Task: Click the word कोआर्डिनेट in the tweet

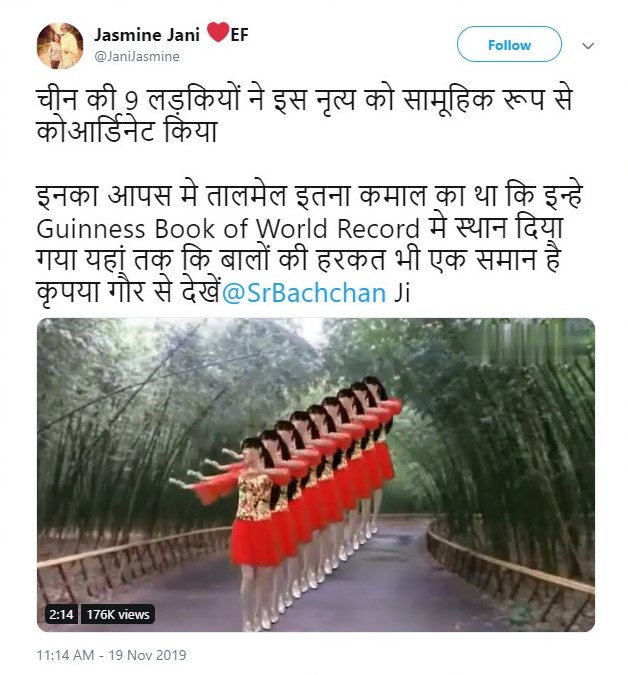Action: point(96,132)
